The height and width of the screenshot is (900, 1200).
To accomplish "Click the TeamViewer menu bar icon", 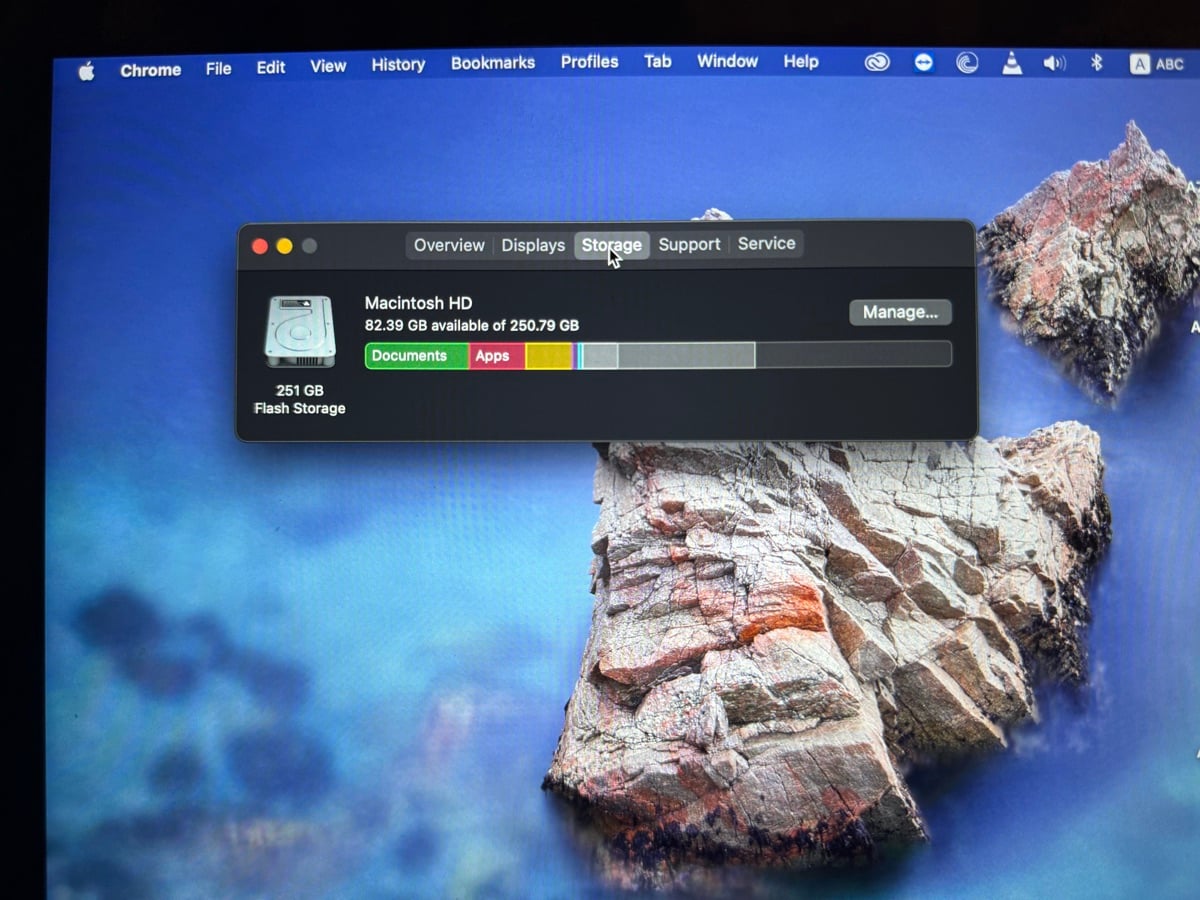I will (x=923, y=62).
